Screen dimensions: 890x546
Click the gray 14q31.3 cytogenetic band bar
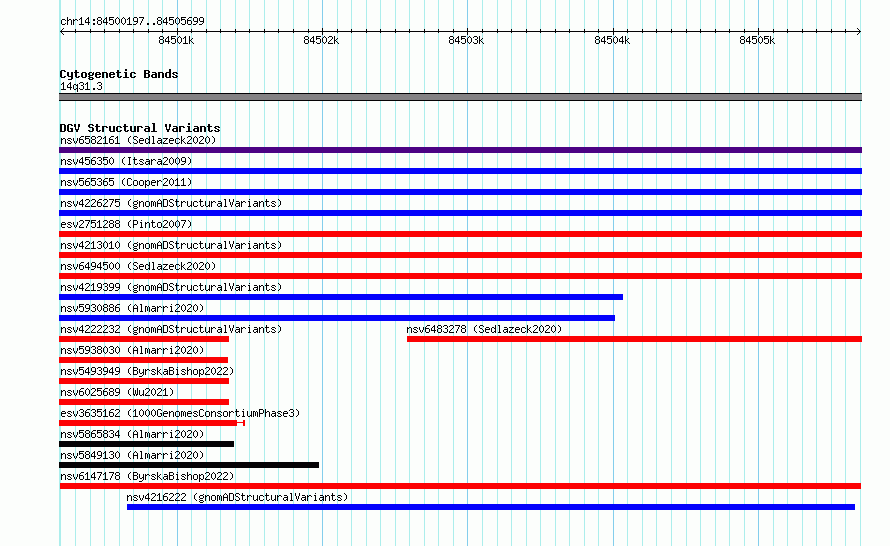point(460,97)
